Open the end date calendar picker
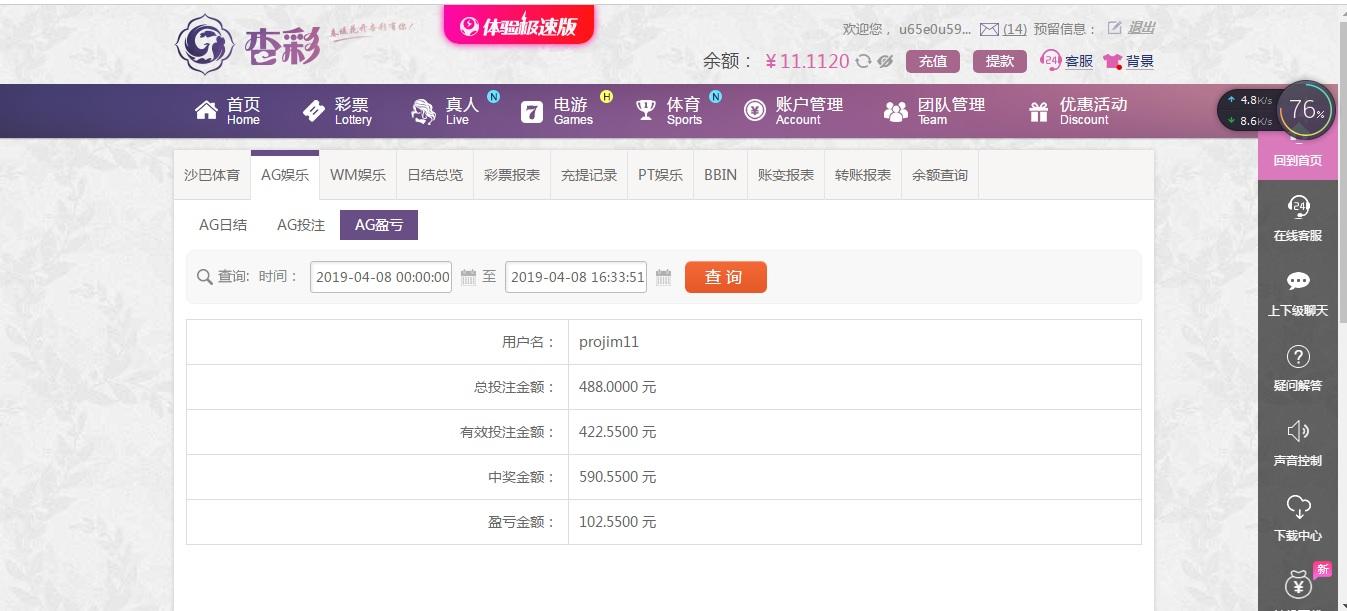Screen dimensions: 1347x611 coord(663,277)
